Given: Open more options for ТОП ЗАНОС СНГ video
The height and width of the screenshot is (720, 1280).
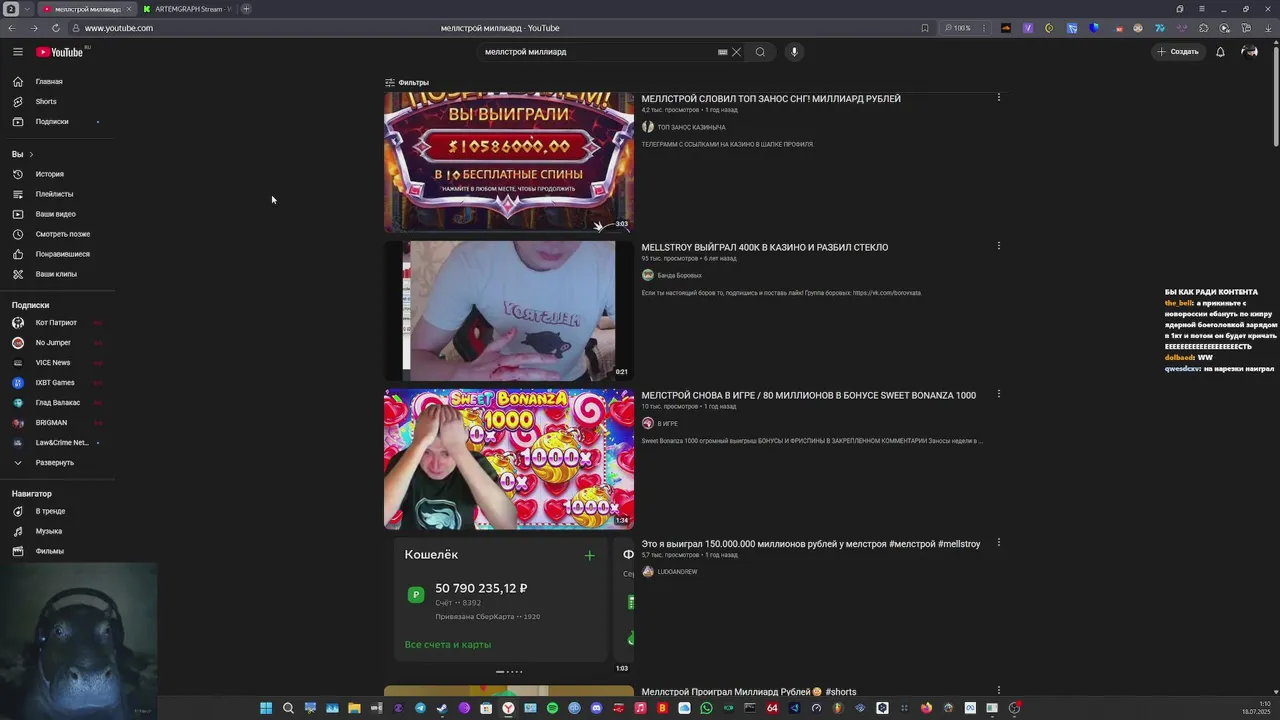Looking at the screenshot, I should (x=998, y=98).
